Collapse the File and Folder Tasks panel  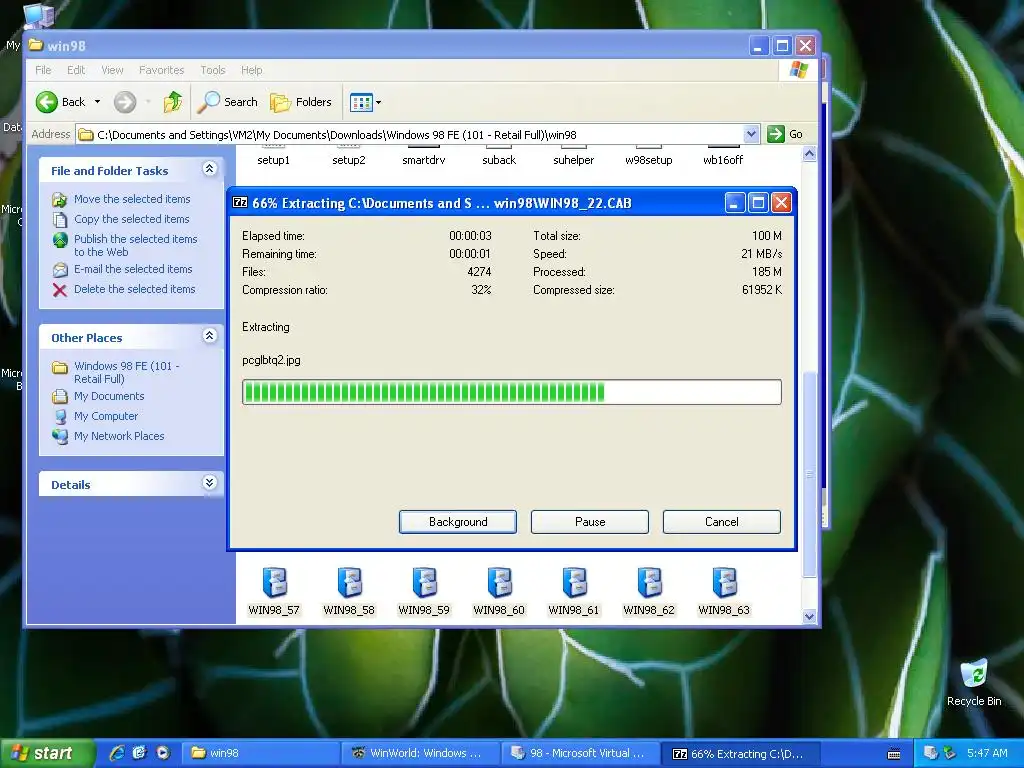209,169
